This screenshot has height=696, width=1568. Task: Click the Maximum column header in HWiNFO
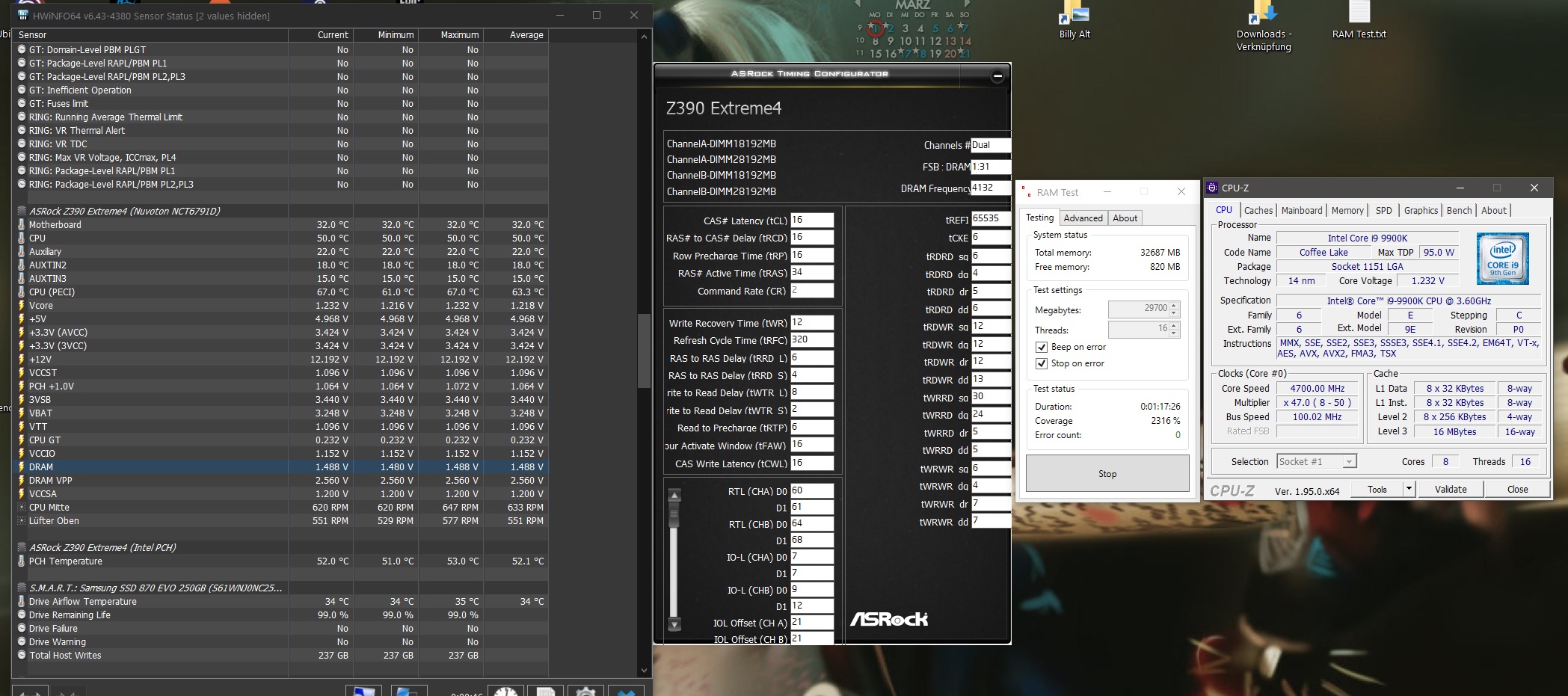pyautogui.click(x=451, y=35)
